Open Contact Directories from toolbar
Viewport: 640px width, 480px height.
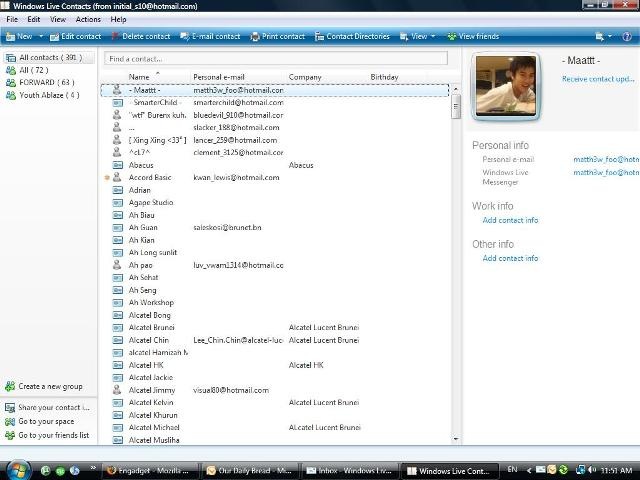click(x=352, y=36)
